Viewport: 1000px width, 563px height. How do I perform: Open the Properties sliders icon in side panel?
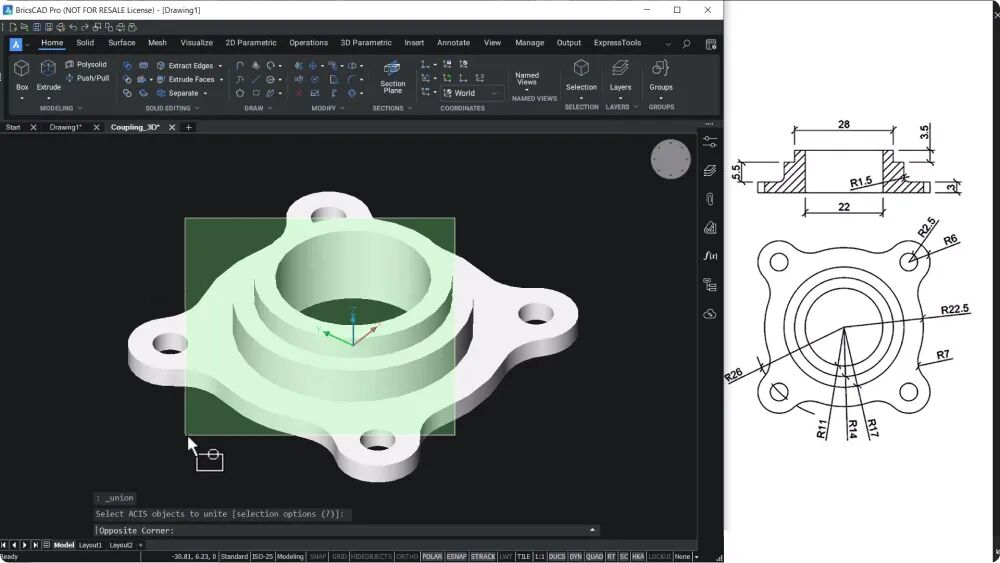(x=710, y=142)
